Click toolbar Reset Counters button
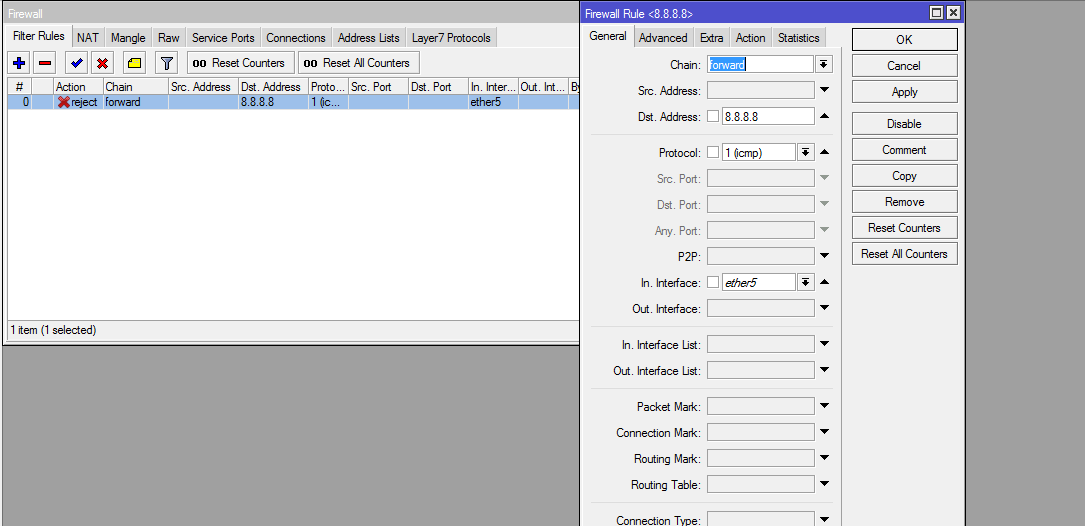This screenshot has width=1085, height=526. [x=240, y=63]
